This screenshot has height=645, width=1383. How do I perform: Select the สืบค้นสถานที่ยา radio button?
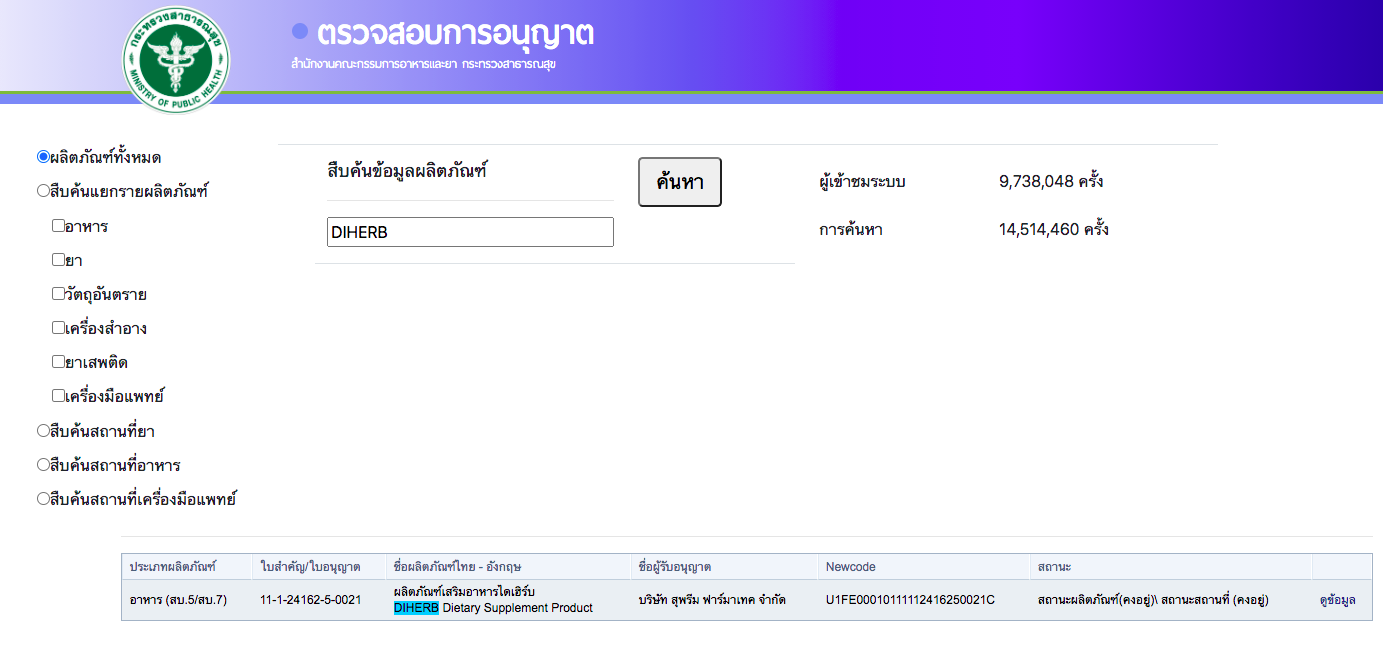click(43, 431)
